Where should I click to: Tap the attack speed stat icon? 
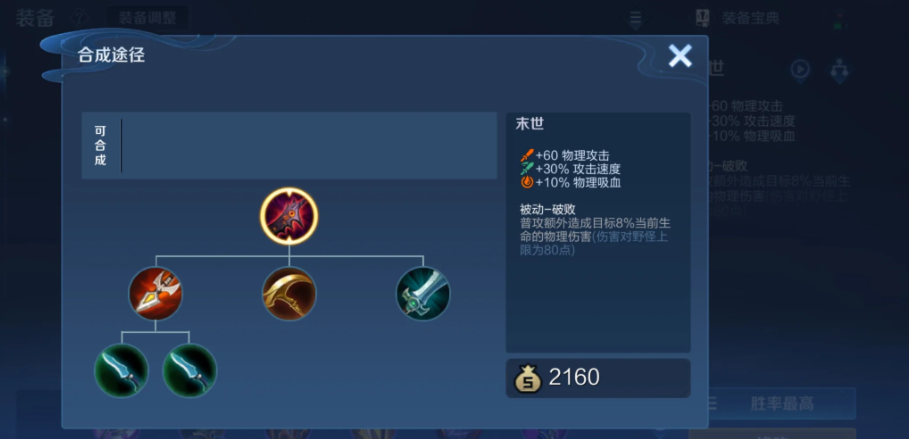click(527, 169)
